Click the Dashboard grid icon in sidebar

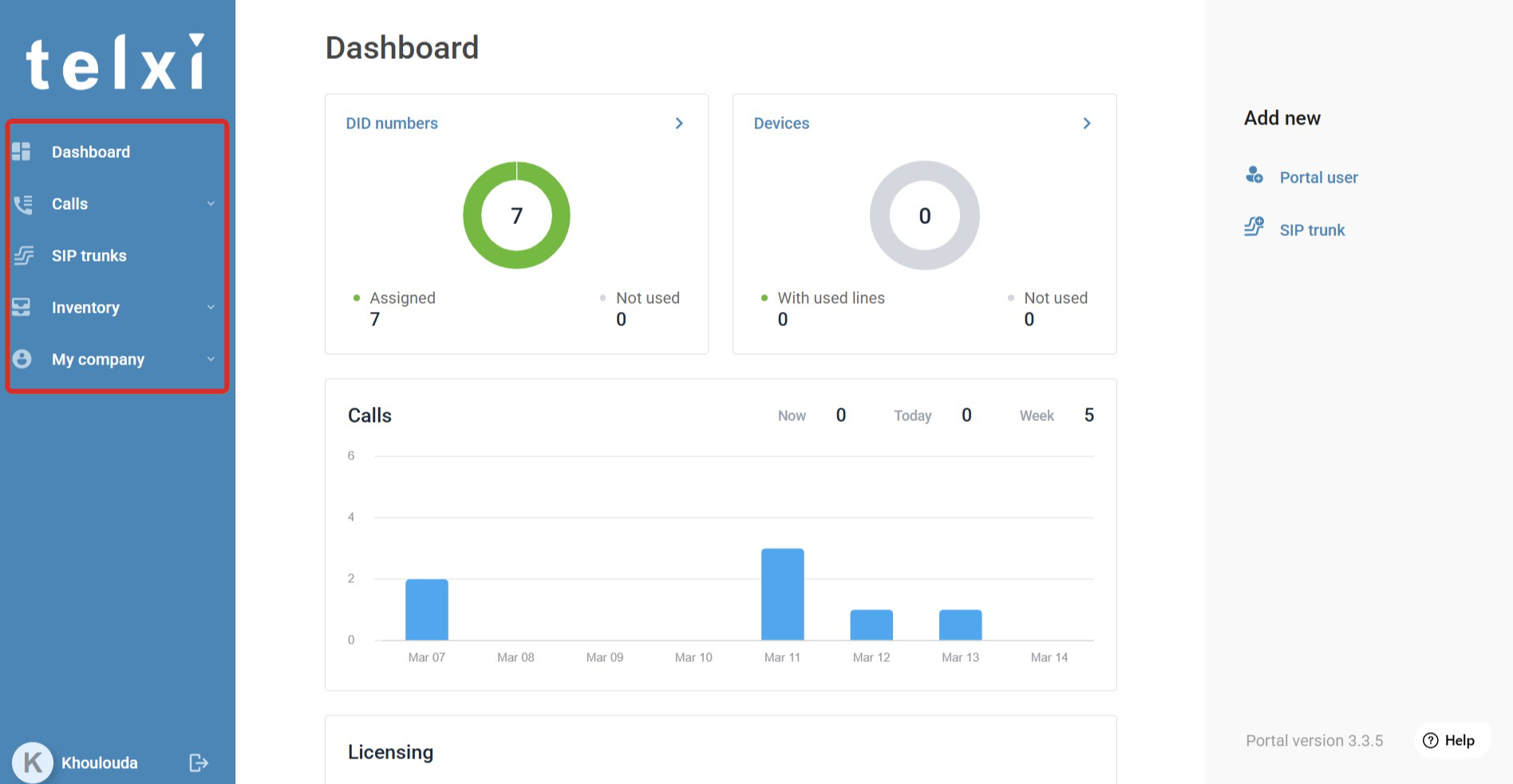(22, 152)
